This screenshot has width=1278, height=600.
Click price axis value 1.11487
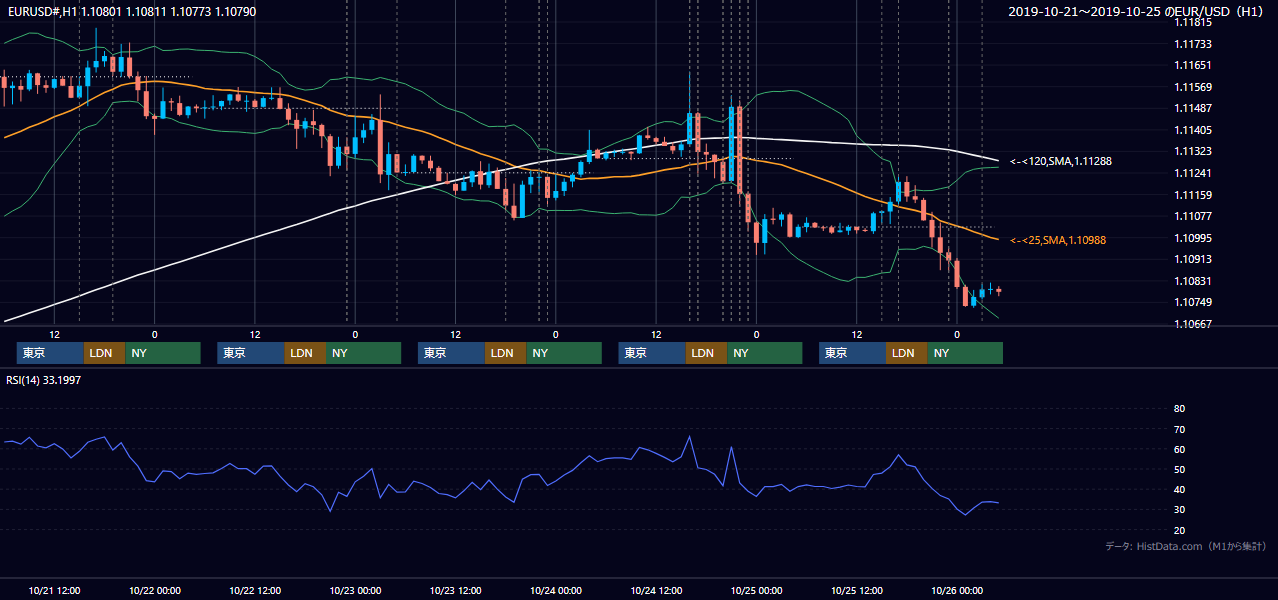point(1192,108)
